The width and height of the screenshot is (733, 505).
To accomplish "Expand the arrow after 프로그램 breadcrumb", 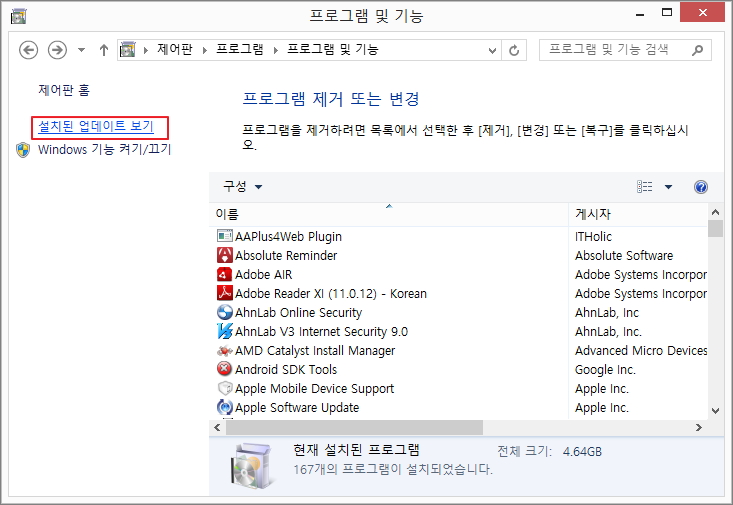I will pyautogui.click(x=276, y=50).
